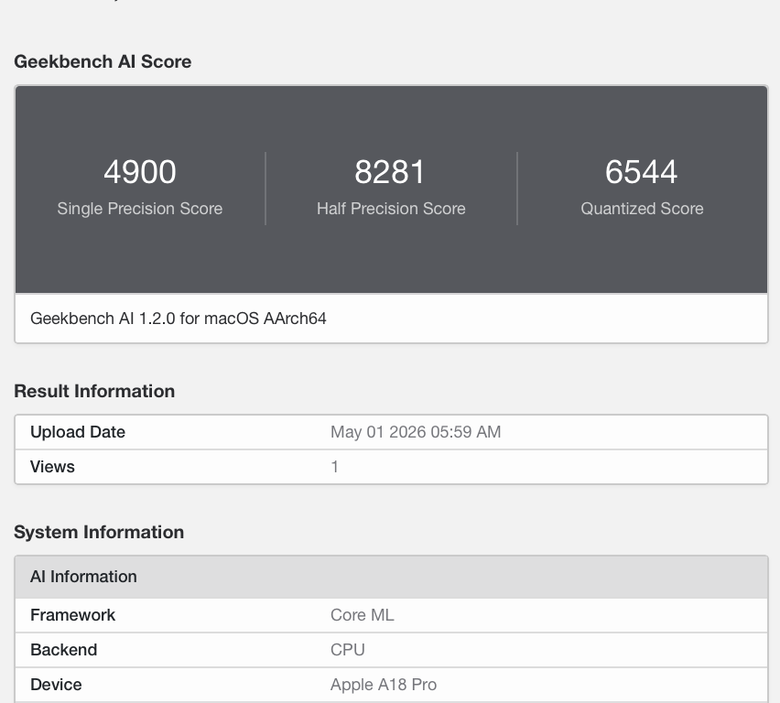Click the Single Precision Score label
The height and width of the screenshot is (703, 780).
tap(140, 208)
